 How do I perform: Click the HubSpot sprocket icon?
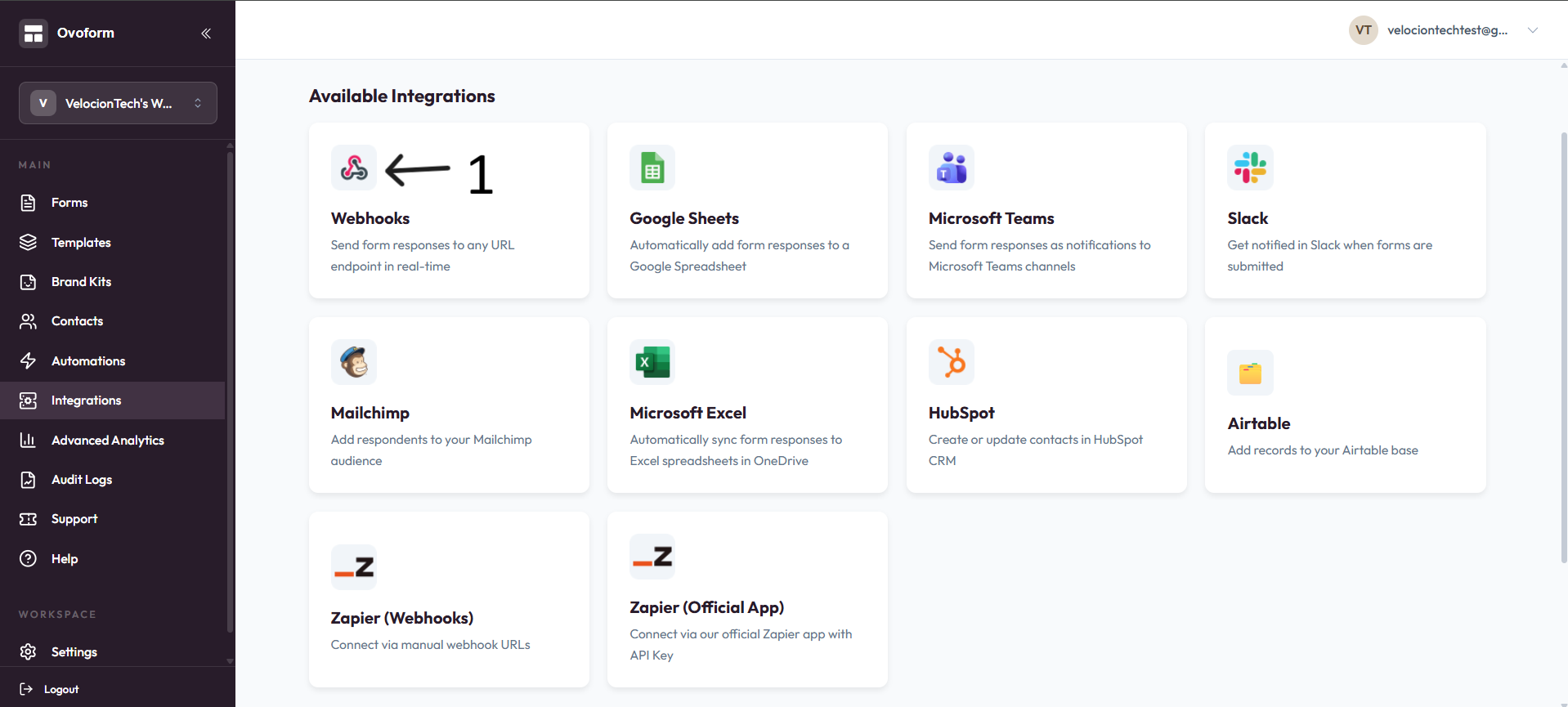pyautogui.click(x=952, y=362)
